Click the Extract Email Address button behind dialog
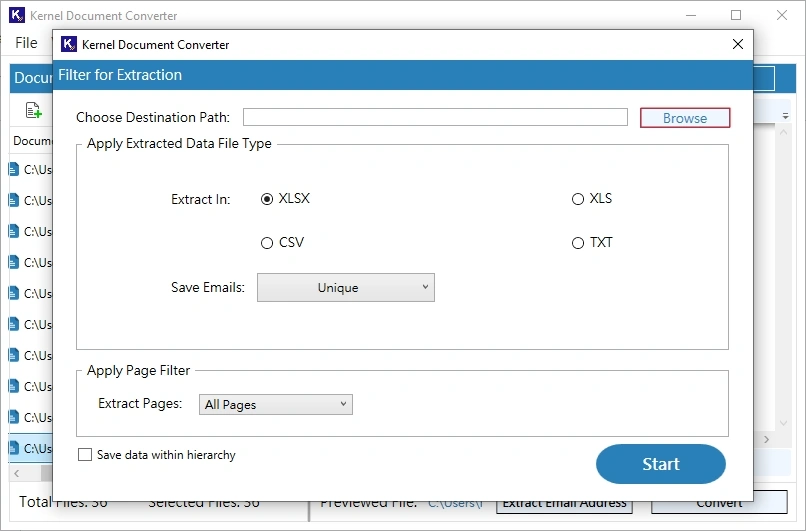The height and width of the screenshot is (531, 806). pos(564,505)
